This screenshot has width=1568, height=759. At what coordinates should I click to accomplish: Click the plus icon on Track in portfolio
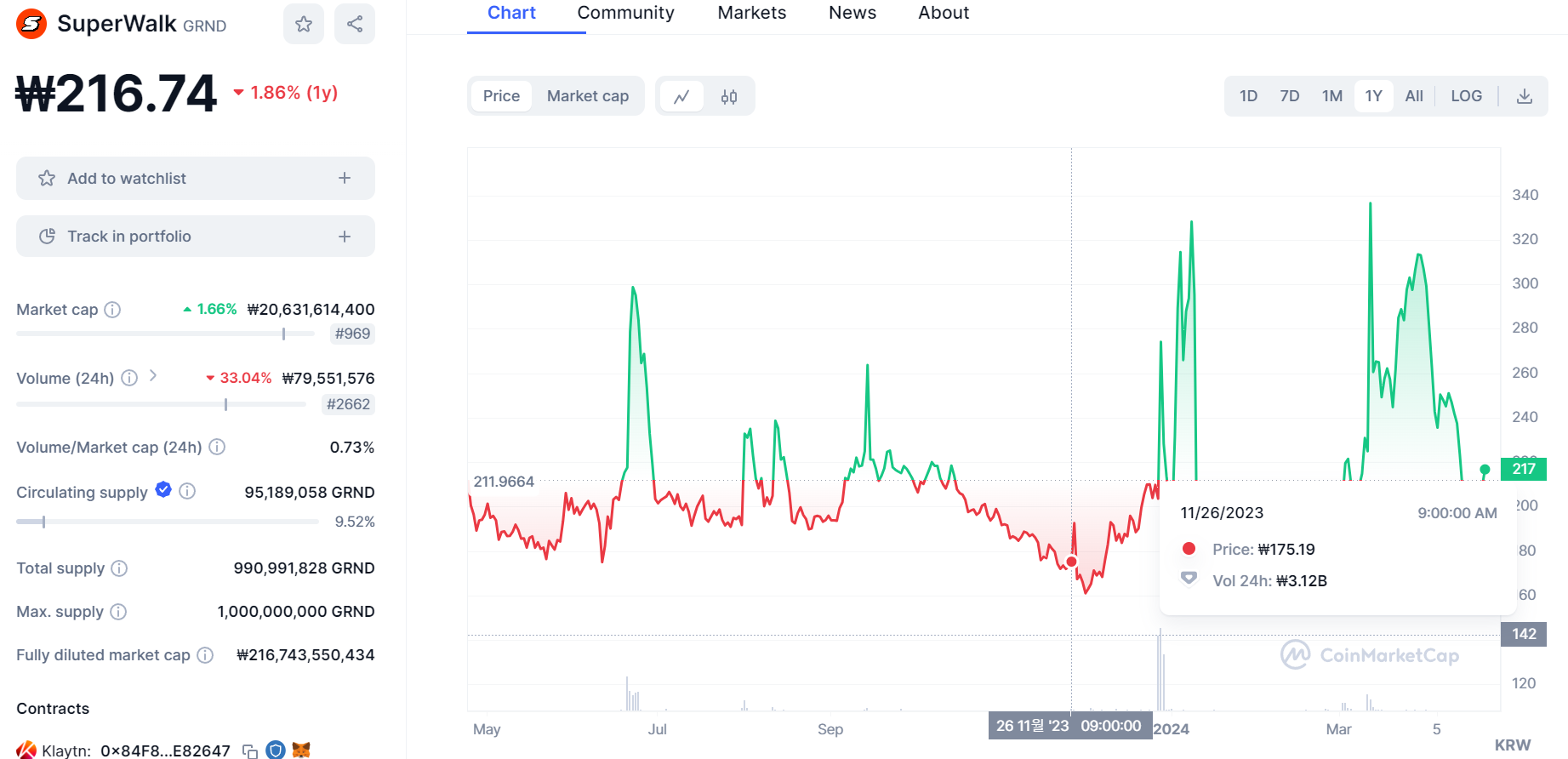(x=345, y=236)
